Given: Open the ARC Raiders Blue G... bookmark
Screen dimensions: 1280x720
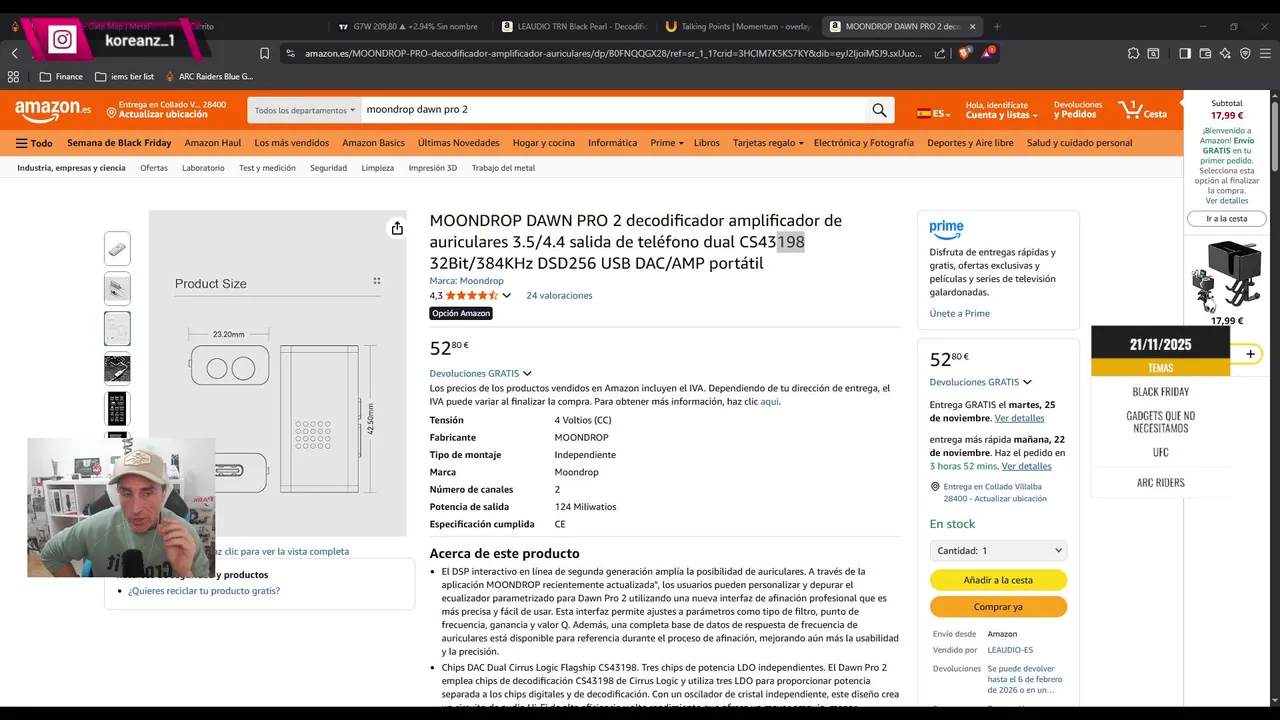Looking at the screenshot, I should point(209,76).
